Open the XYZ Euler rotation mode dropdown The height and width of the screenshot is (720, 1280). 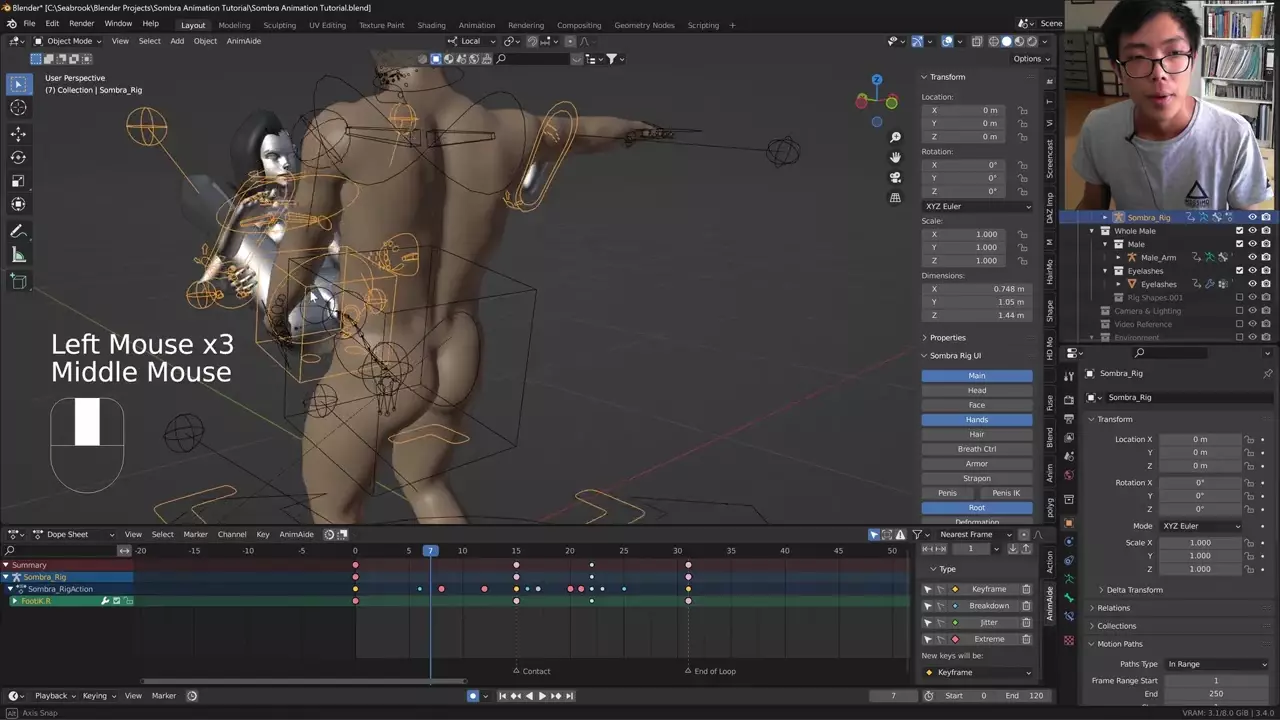976,206
